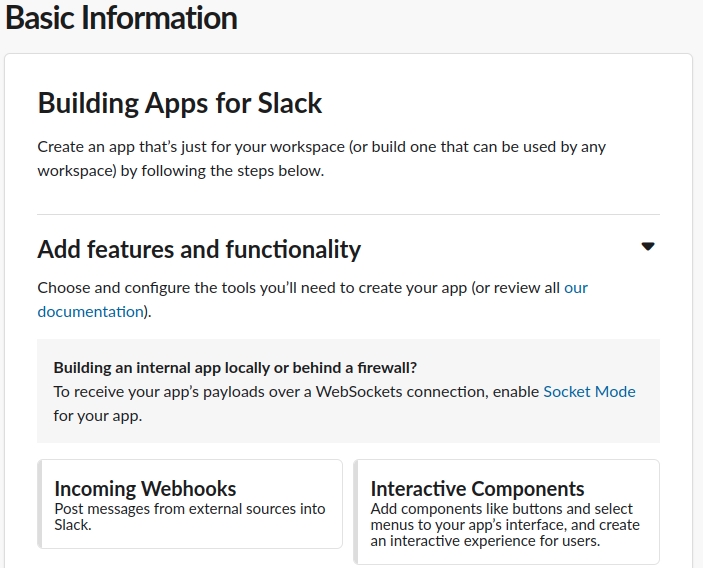Click the bold 'Building an internal app' question
The width and height of the screenshot is (703, 568).
point(235,368)
